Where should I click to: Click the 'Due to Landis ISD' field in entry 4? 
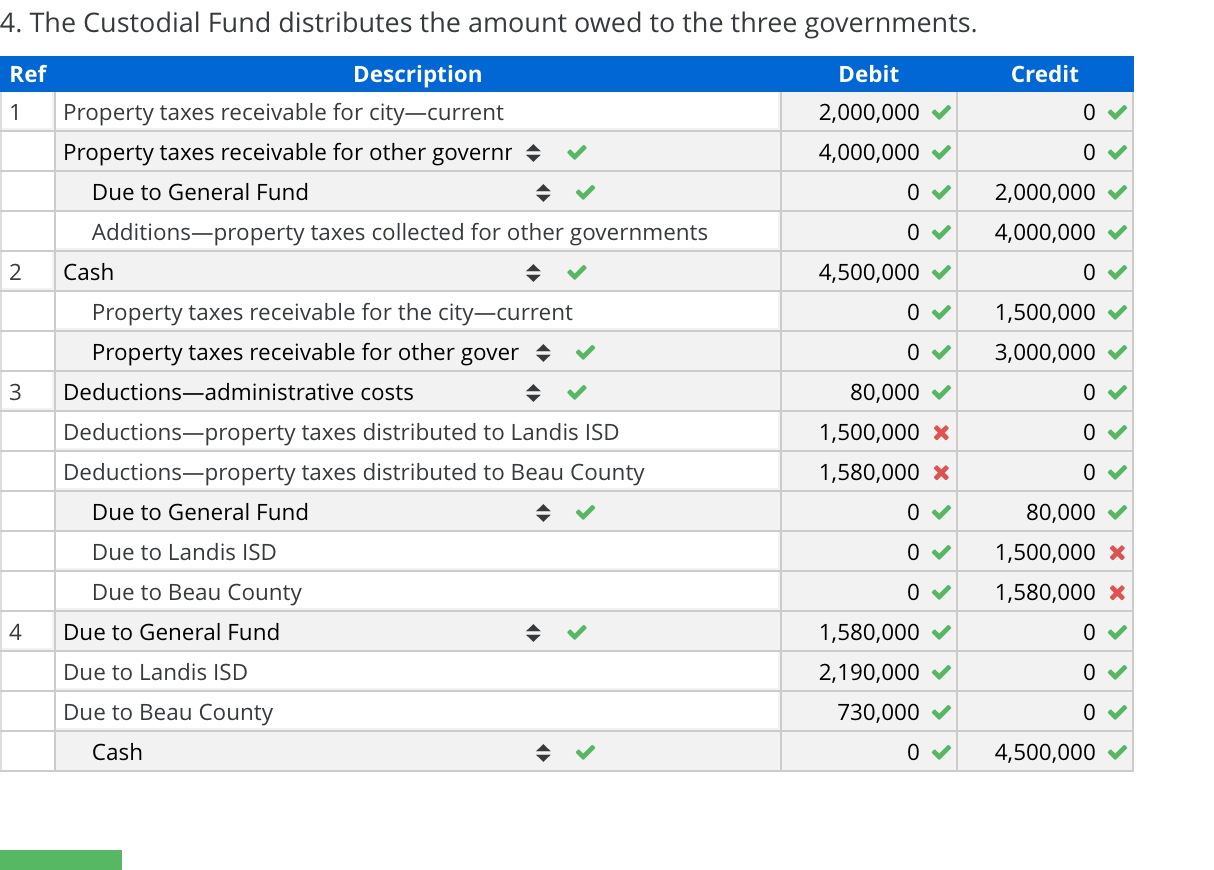click(x=417, y=672)
